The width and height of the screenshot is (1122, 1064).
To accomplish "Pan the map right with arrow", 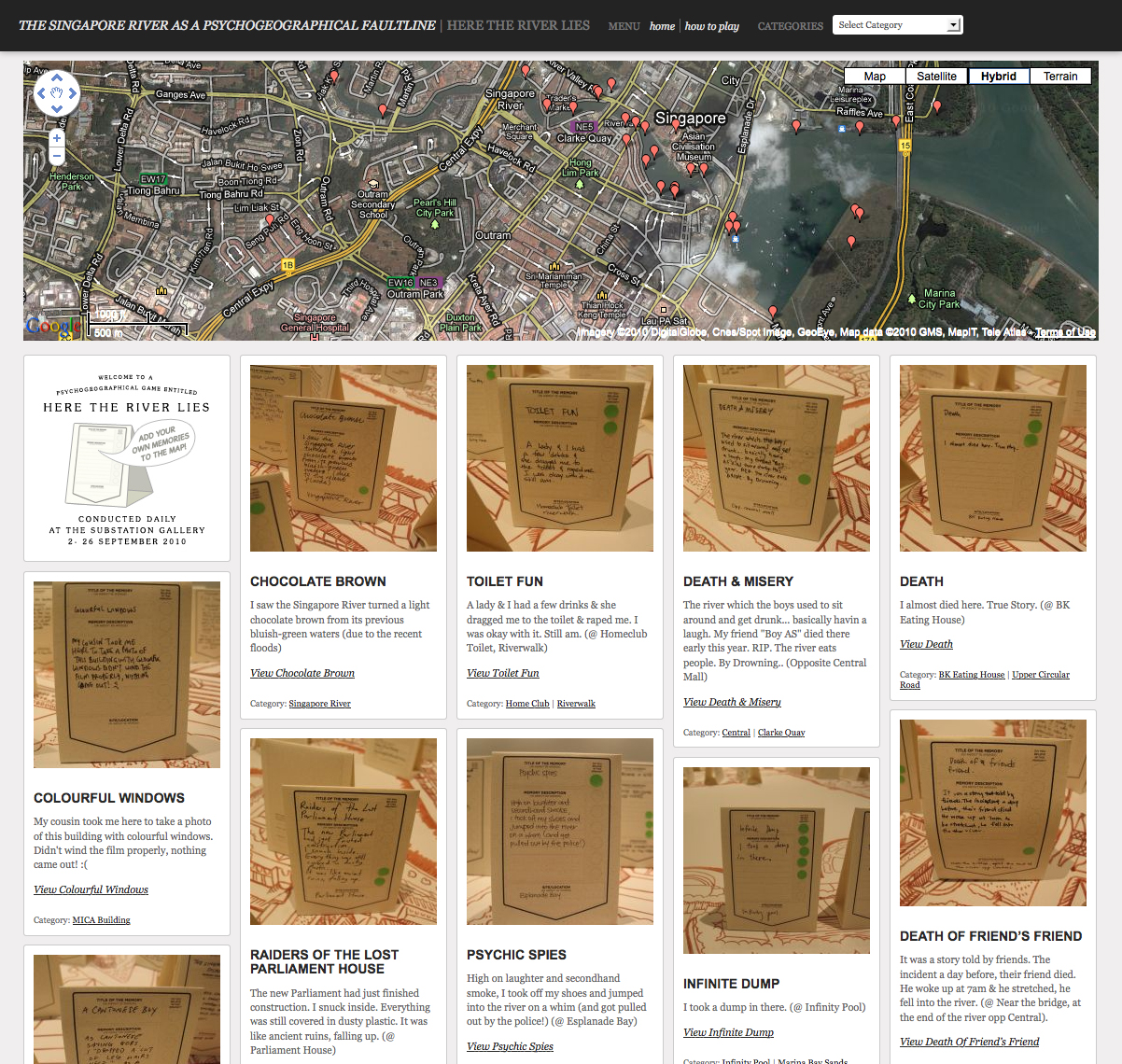I will click(73, 93).
